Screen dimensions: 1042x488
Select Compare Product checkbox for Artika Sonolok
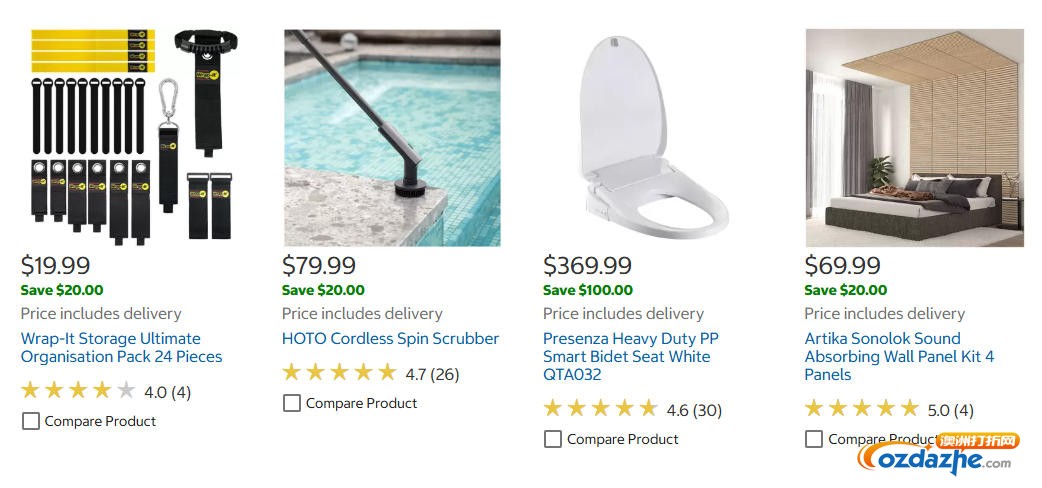tap(814, 439)
